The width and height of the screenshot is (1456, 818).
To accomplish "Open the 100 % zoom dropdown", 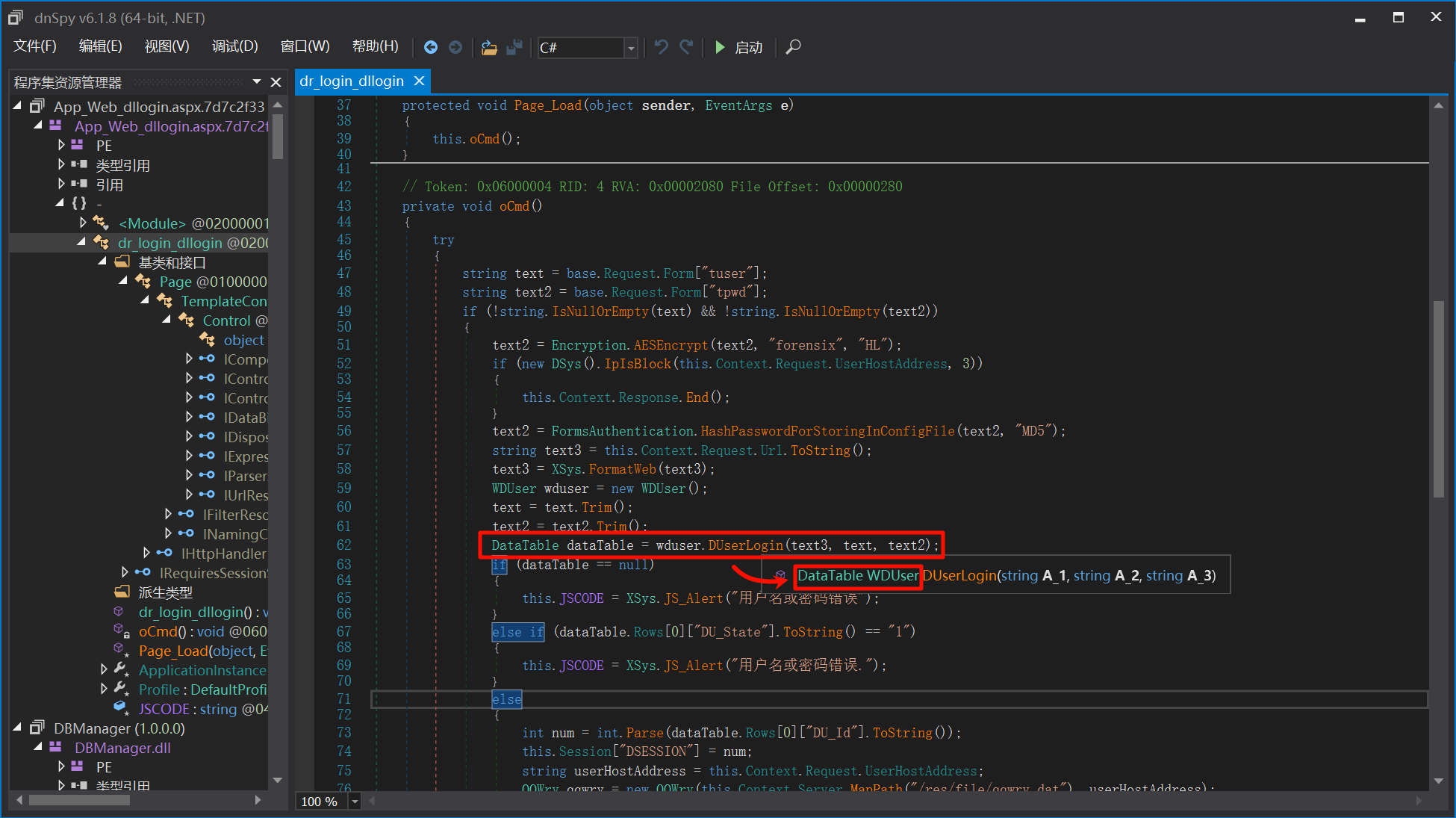I will [x=355, y=802].
